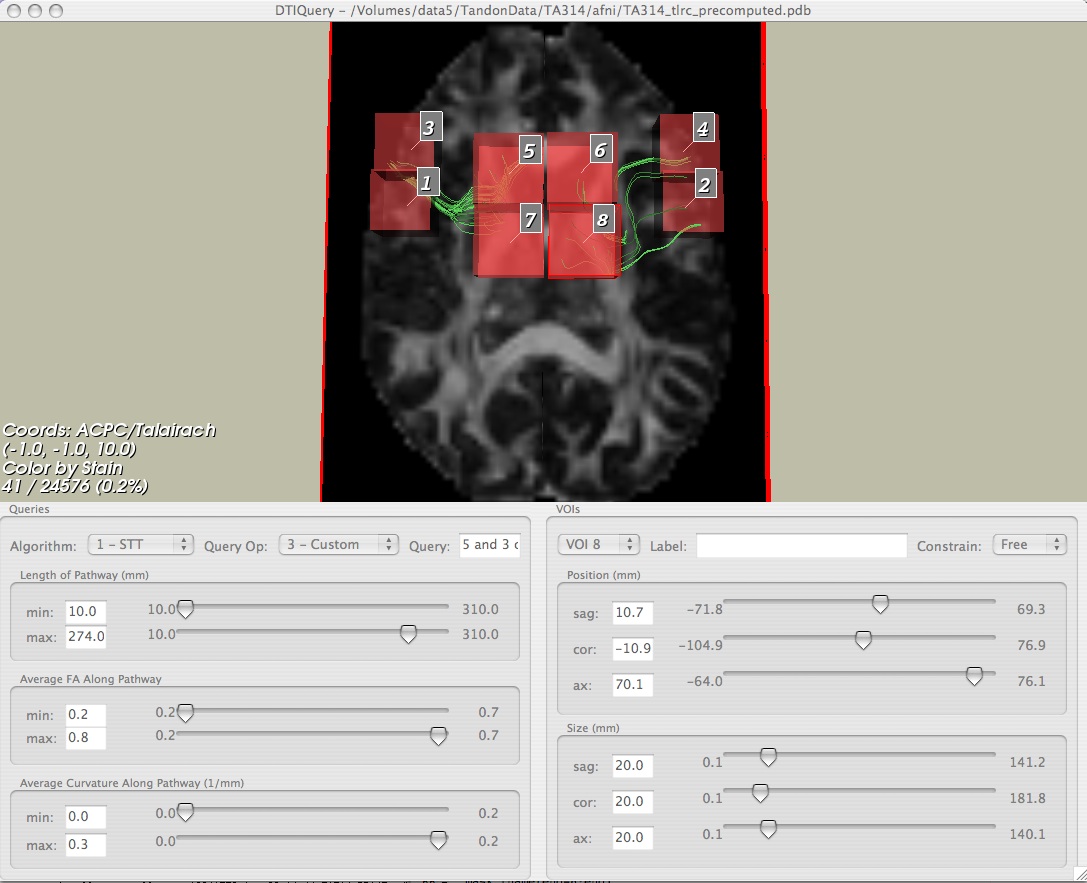Click the Query expression text field
This screenshot has height=883, width=1087.
(489, 544)
